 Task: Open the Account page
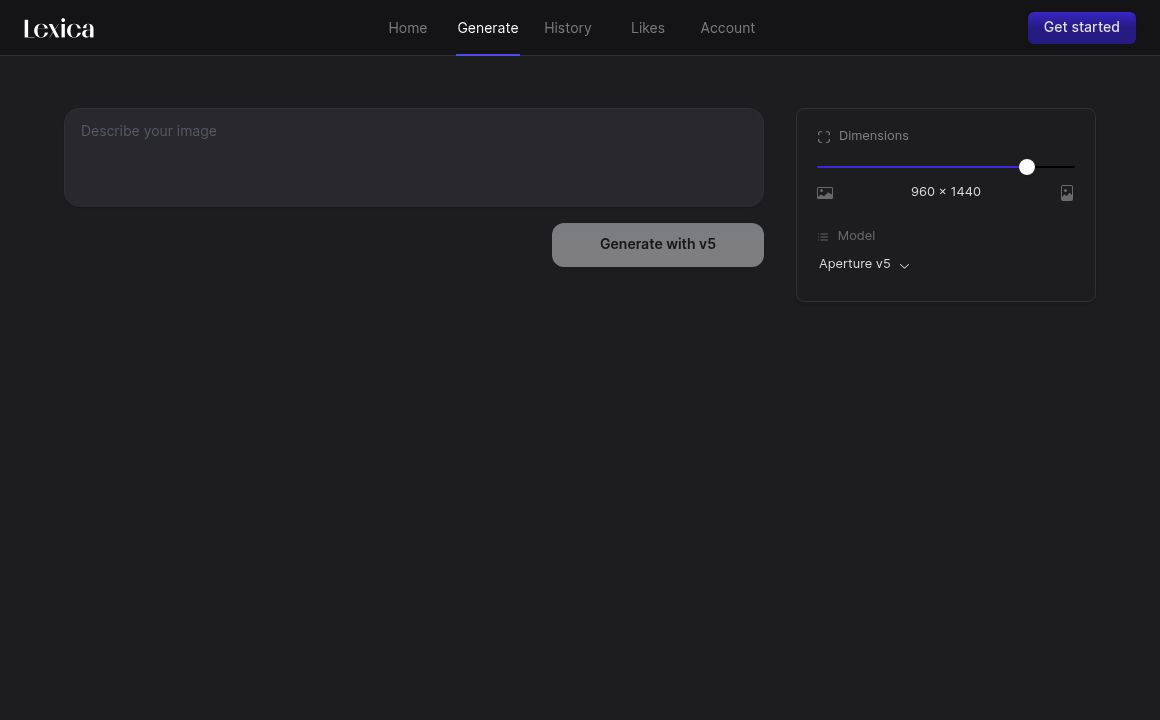click(728, 28)
